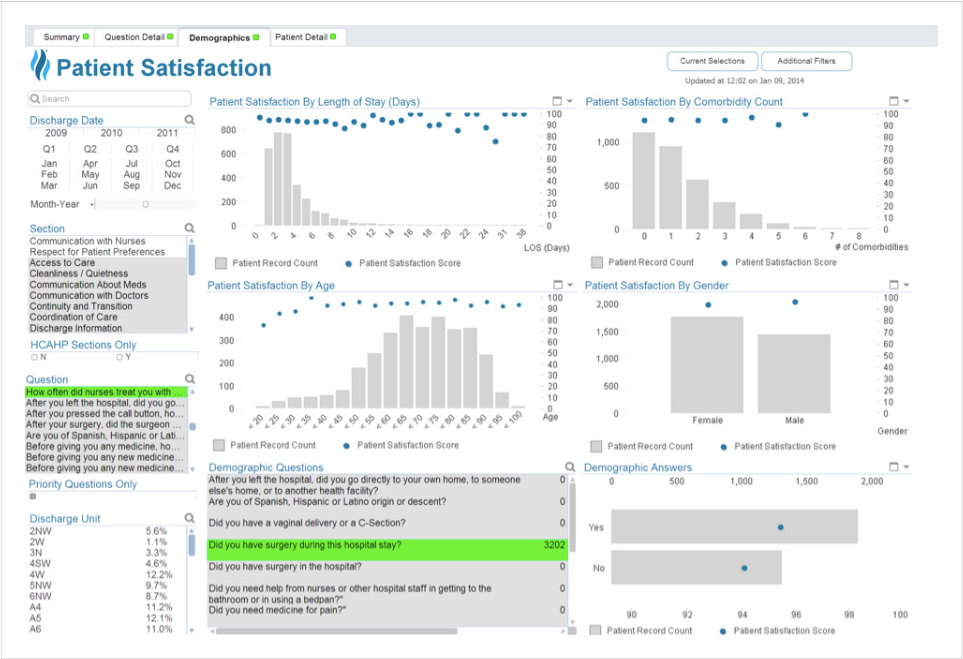Click the search icon next to Question header

point(190,378)
